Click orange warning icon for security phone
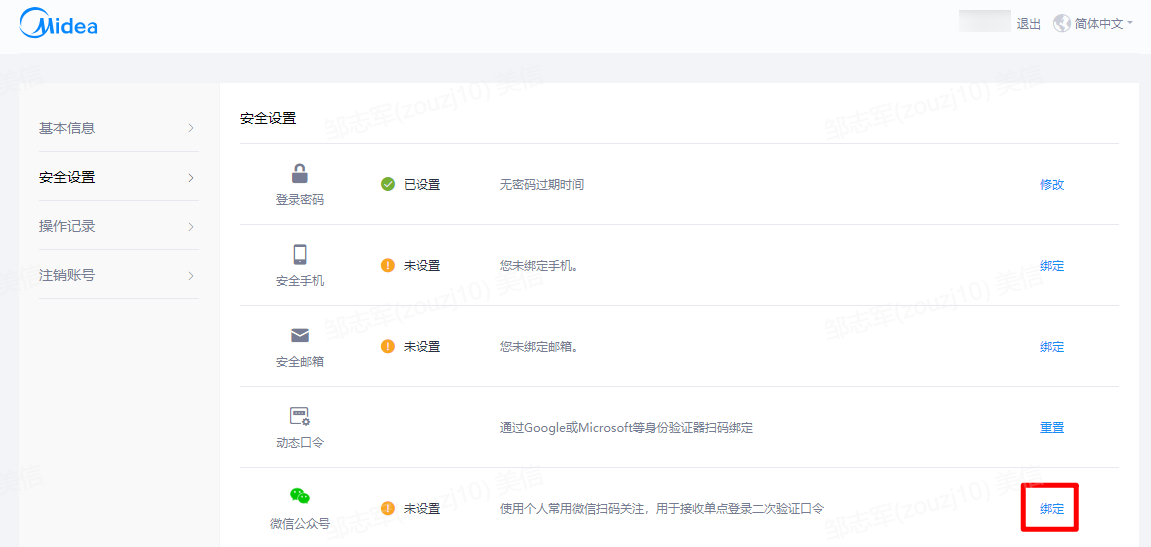The height and width of the screenshot is (547, 1151). pyautogui.click(x=388, y=266)
